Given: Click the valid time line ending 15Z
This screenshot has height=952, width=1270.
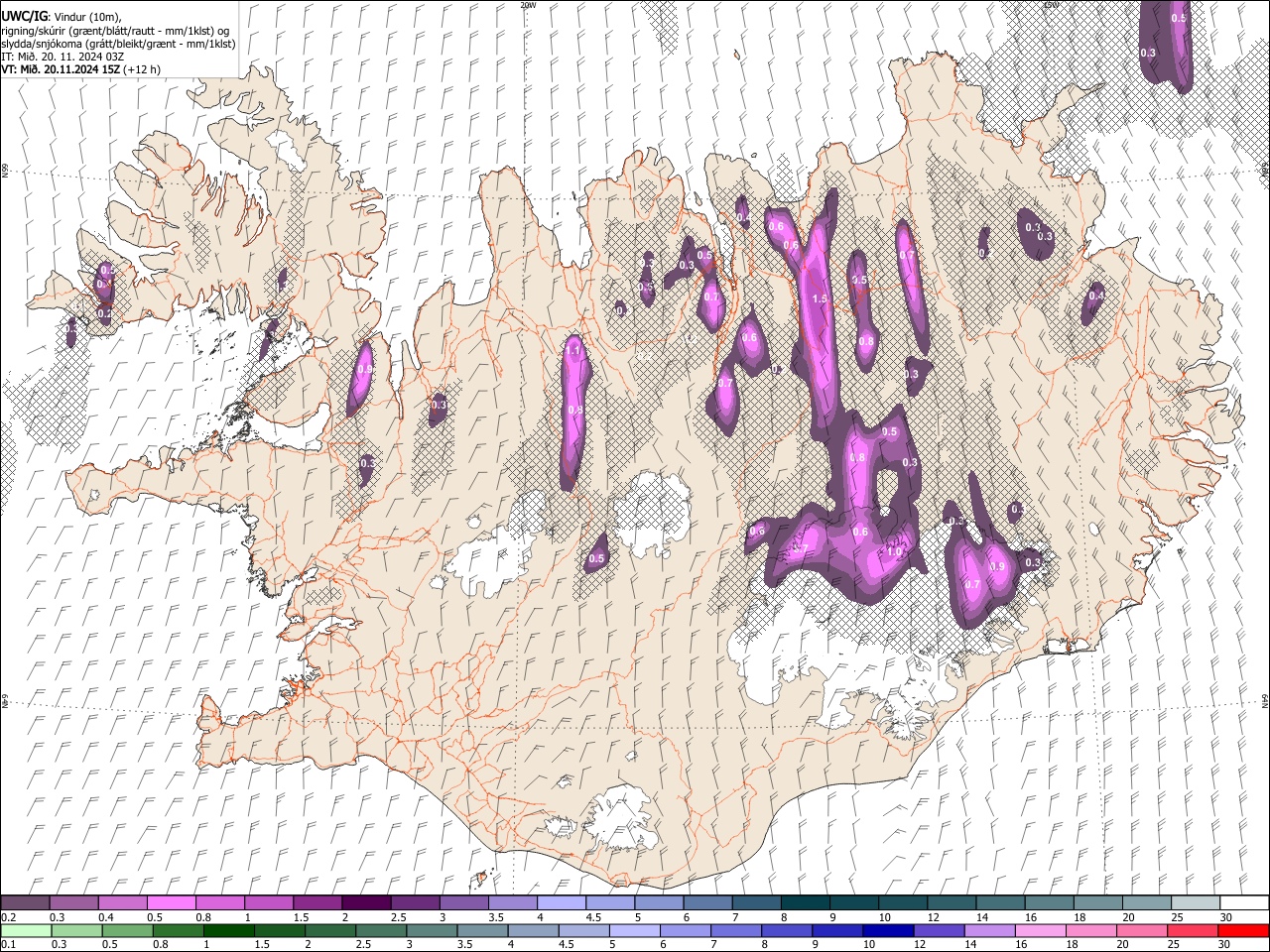Looking at the screenshot, I should click(x=61, y=69).
